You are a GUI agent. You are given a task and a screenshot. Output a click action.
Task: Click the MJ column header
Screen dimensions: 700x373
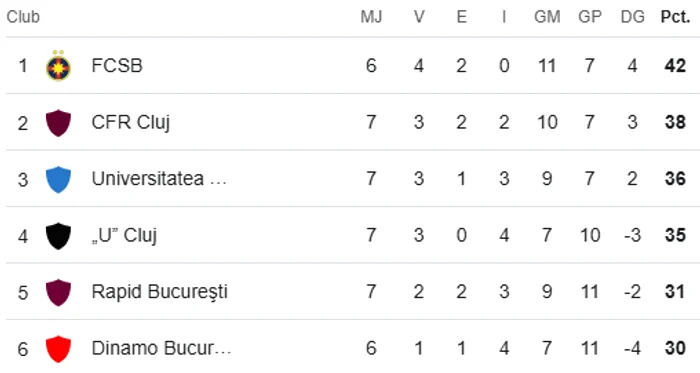point(371,17)
